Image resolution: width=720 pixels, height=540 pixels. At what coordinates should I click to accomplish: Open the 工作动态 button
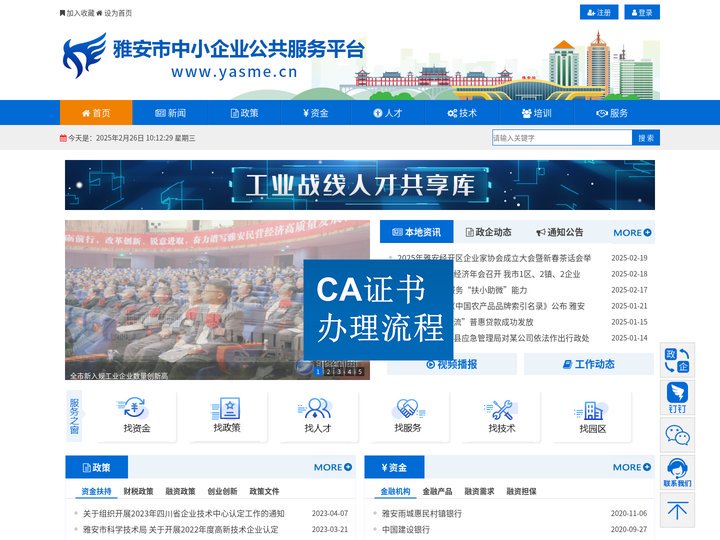(x=589, y=364)
